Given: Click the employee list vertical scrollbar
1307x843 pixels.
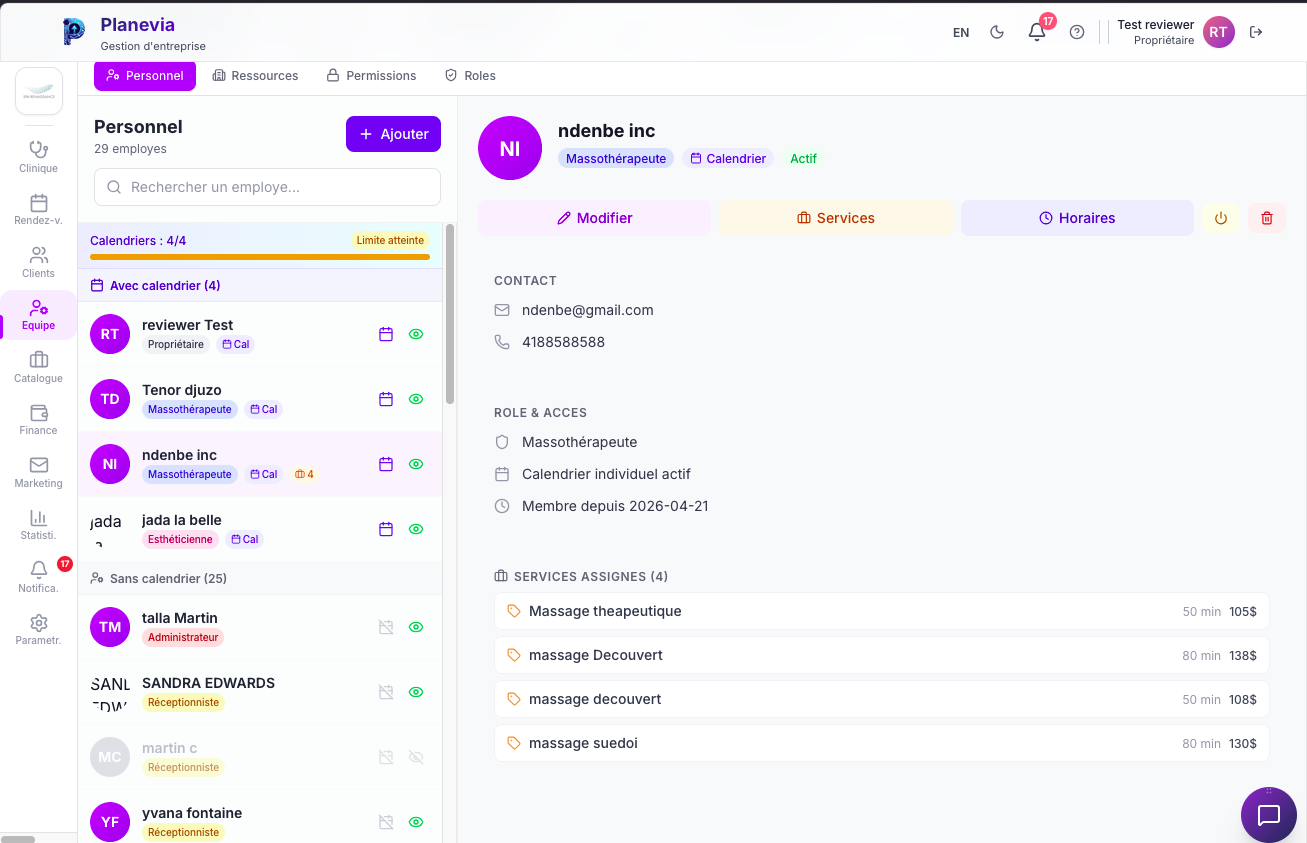Looking at the screenshot, I should 450,314.
